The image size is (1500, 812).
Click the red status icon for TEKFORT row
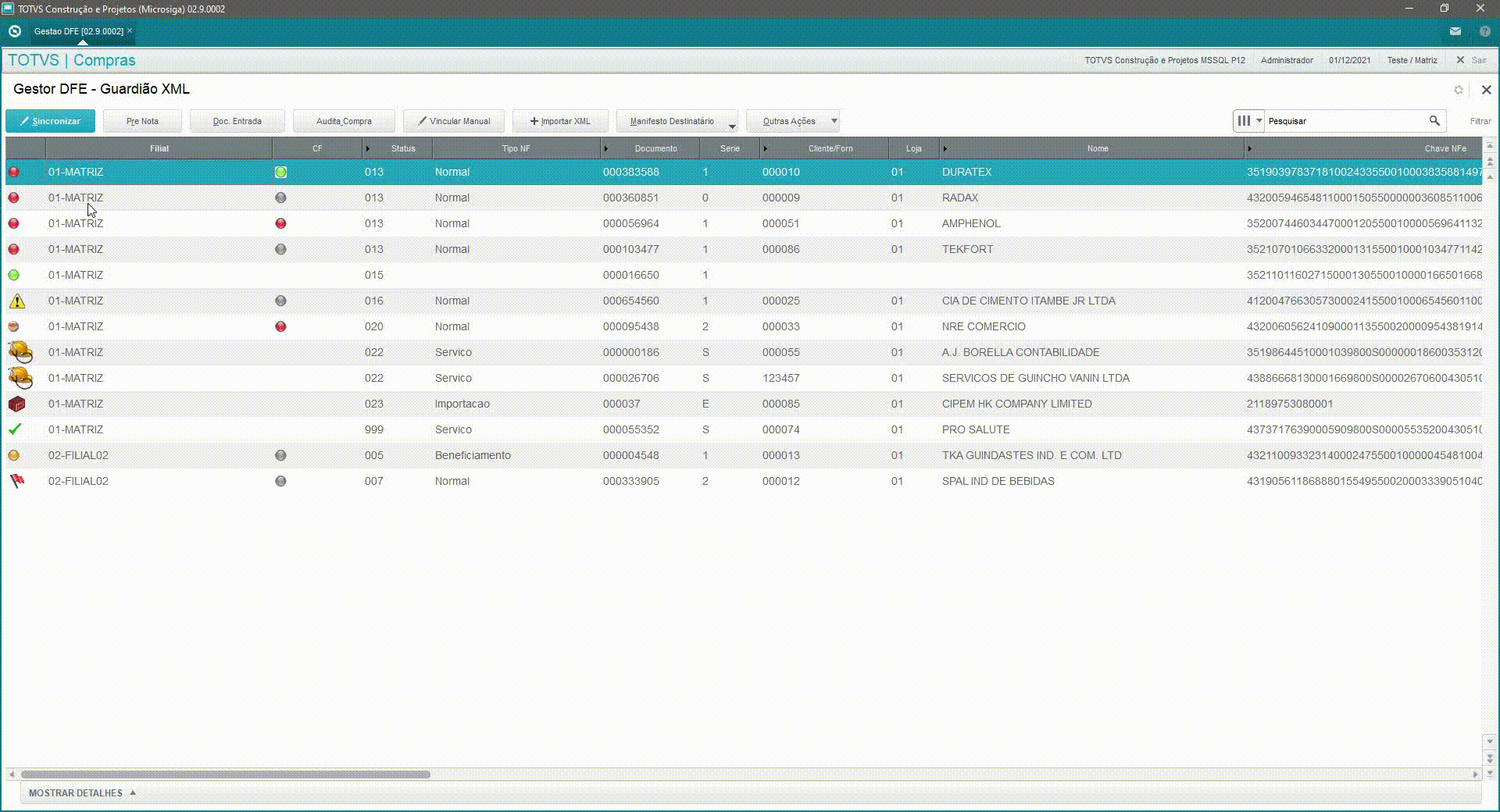tap(13, 249)
